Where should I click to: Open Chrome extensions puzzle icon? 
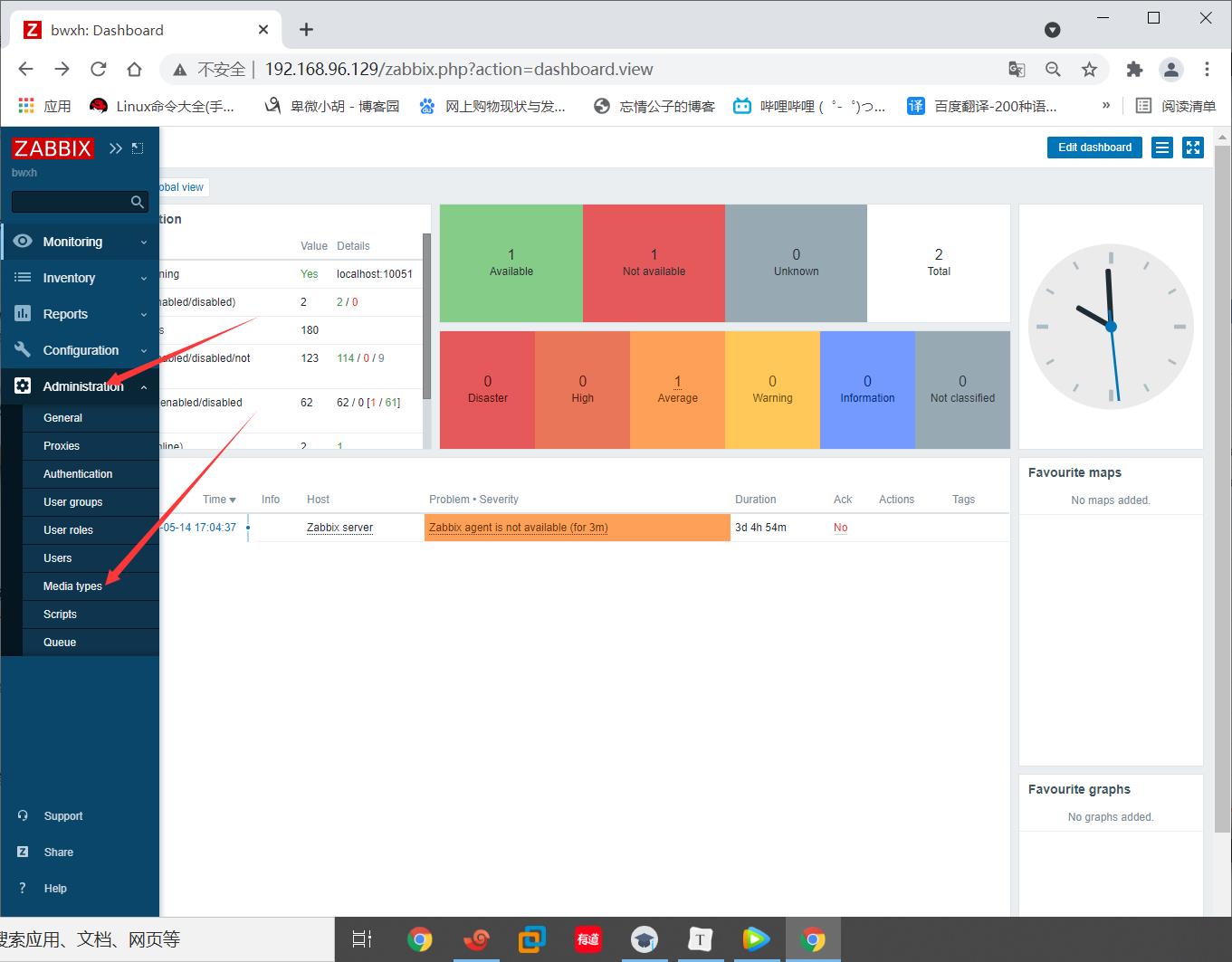[x=1134, y=69]
